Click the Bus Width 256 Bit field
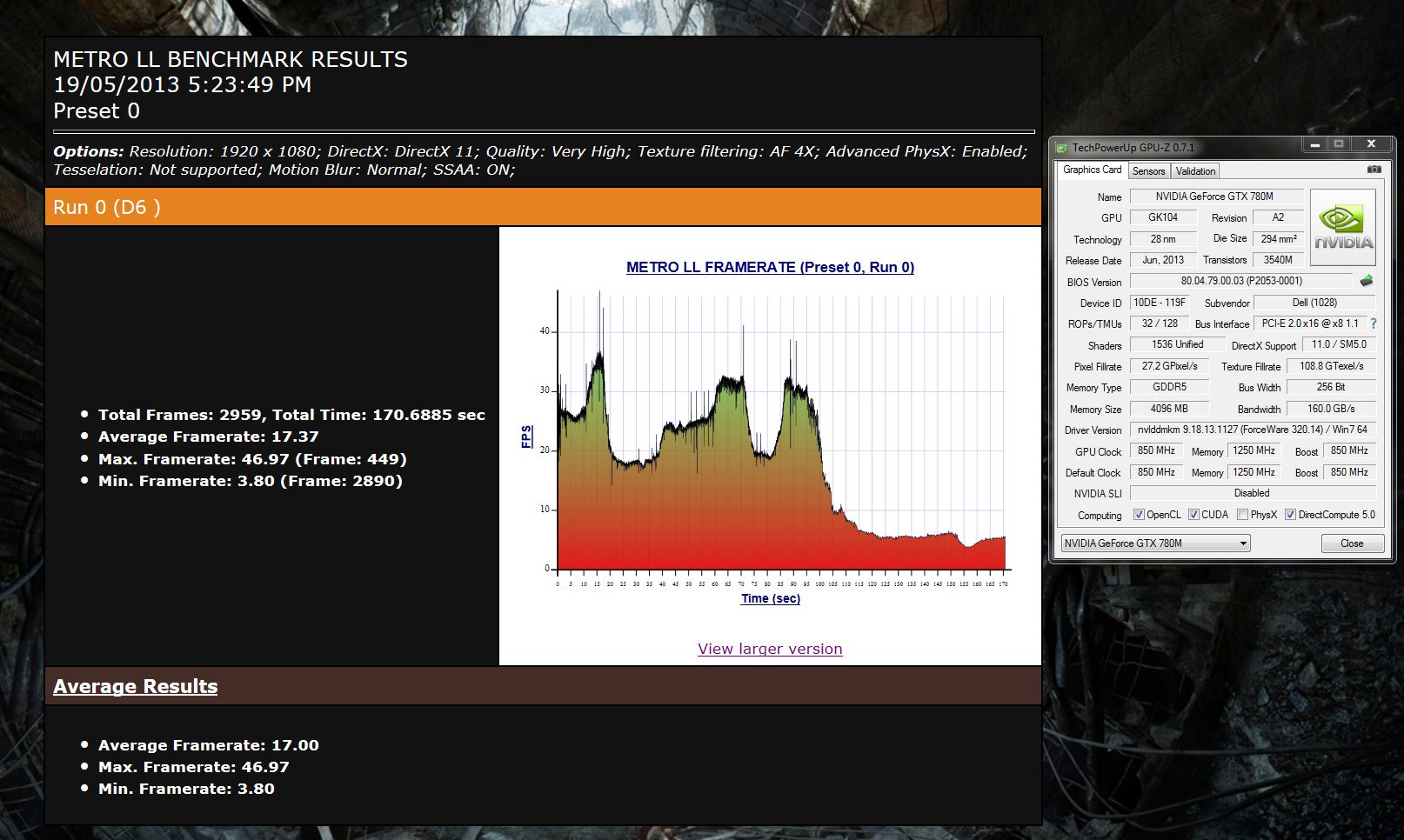 pos(1331,387)
